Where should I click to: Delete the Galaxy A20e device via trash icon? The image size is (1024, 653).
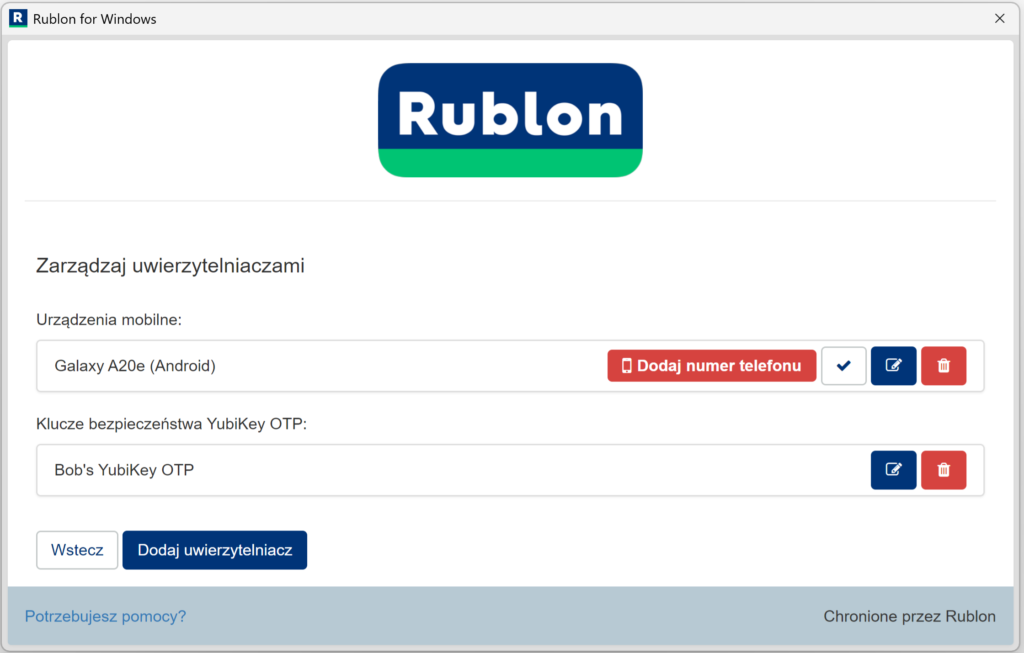coord(943,366)
